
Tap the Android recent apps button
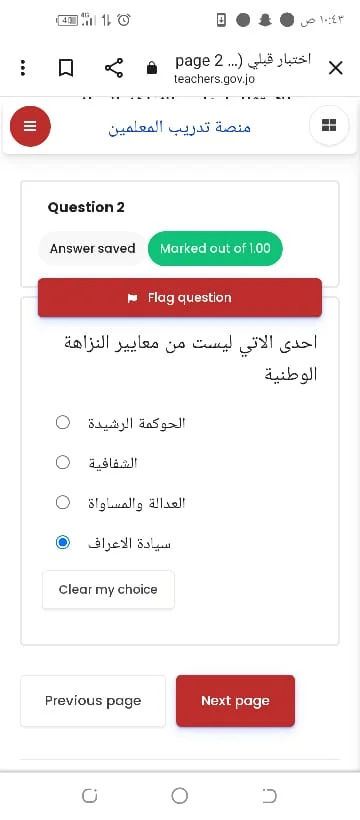(89, 795)
